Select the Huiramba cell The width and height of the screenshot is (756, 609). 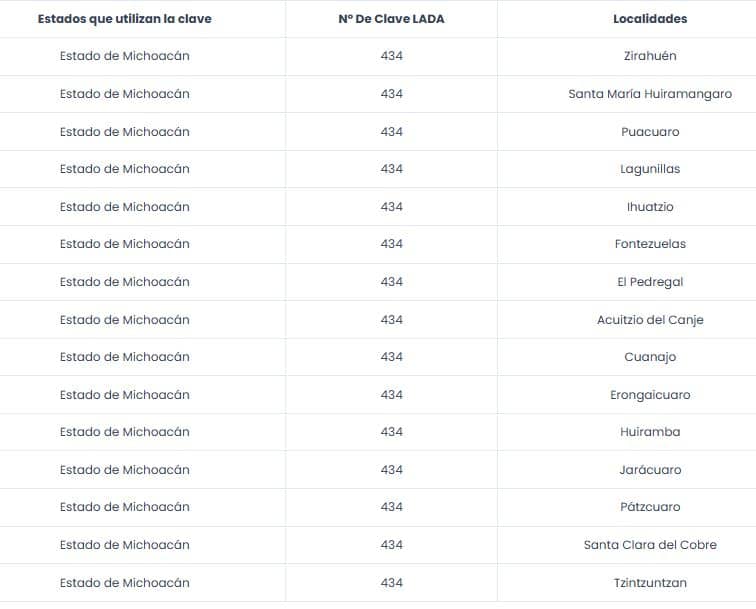650,432
